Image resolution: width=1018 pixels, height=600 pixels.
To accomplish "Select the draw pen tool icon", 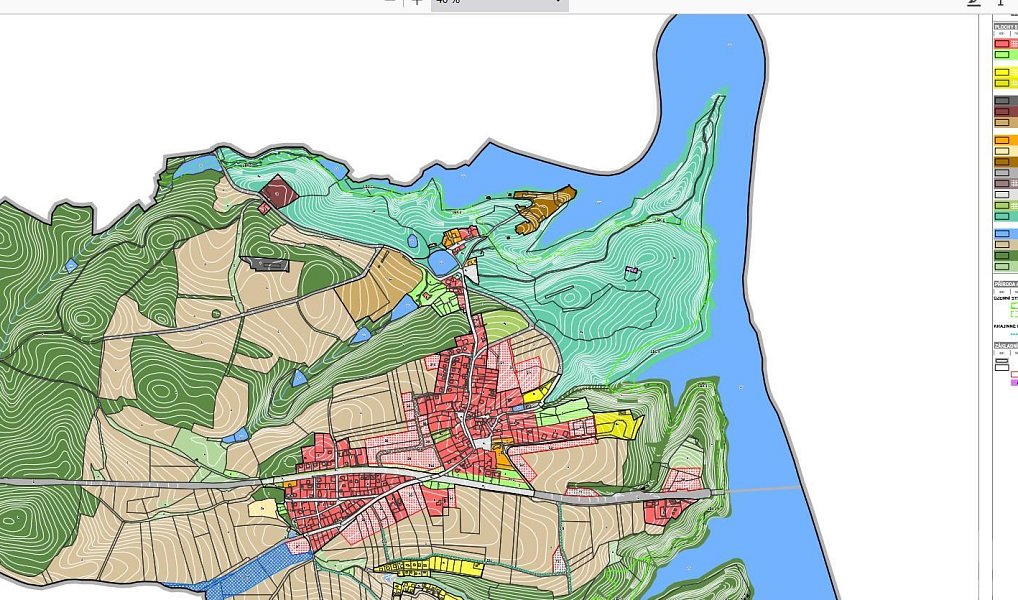I will 973,3.
